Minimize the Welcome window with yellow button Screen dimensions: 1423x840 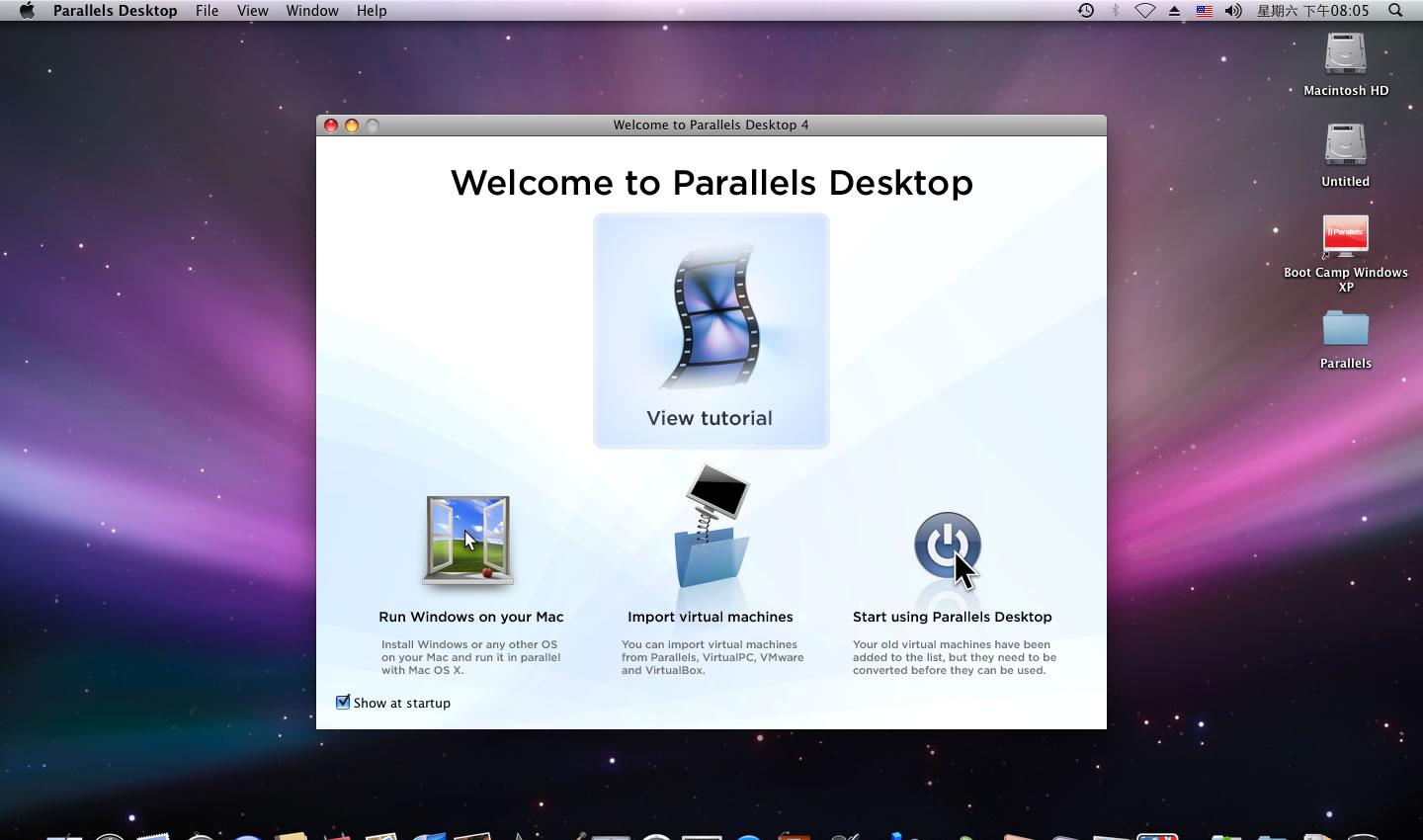[352, 126]
